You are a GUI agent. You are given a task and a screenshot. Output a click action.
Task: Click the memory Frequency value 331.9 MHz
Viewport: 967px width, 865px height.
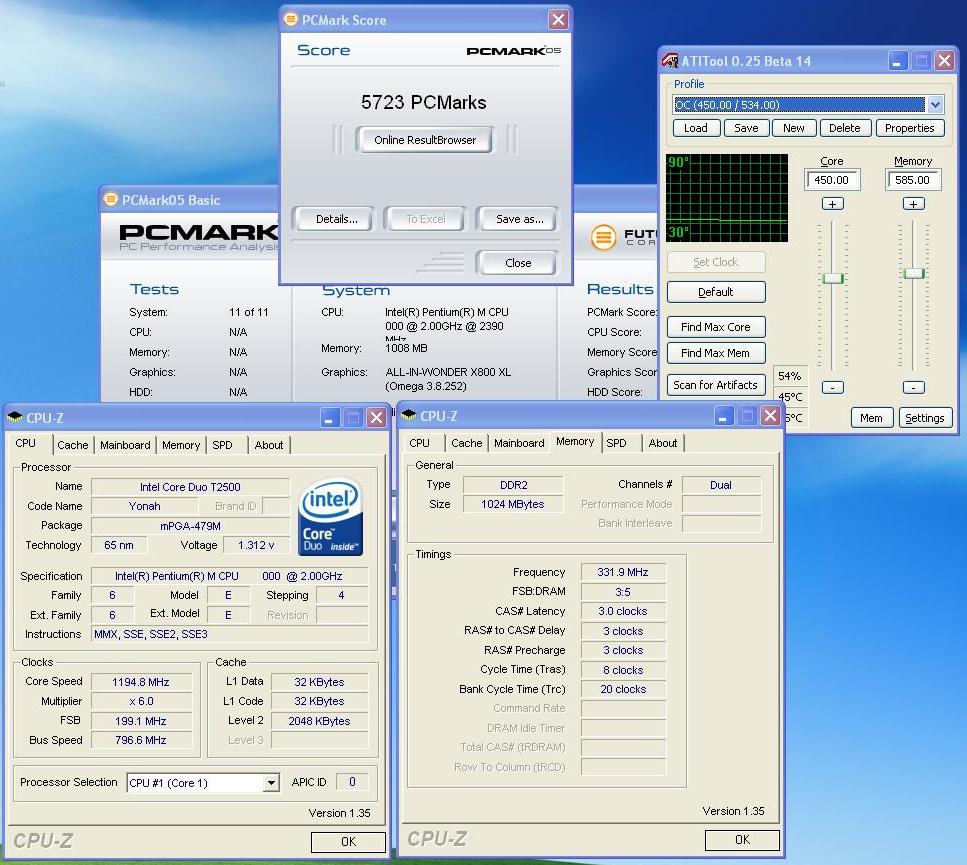tap(622, 572)
